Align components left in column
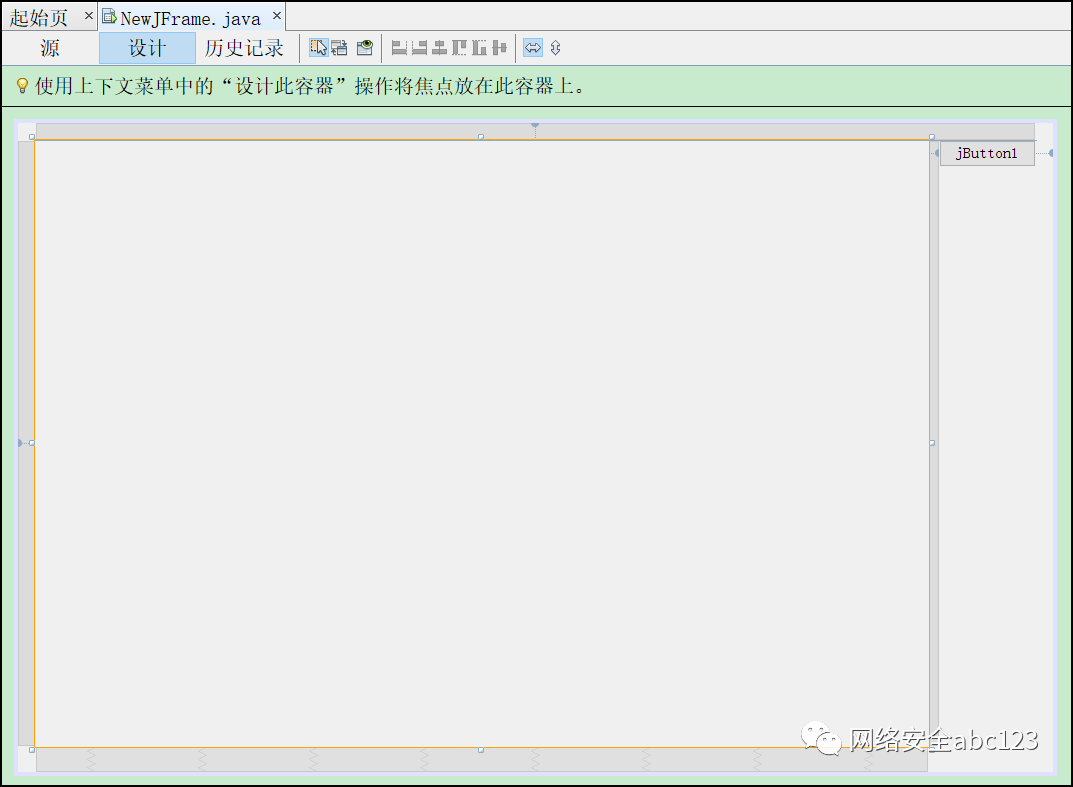Viewport: 1073px width, 787px height. pyautogui.click(x=399, y=47)
